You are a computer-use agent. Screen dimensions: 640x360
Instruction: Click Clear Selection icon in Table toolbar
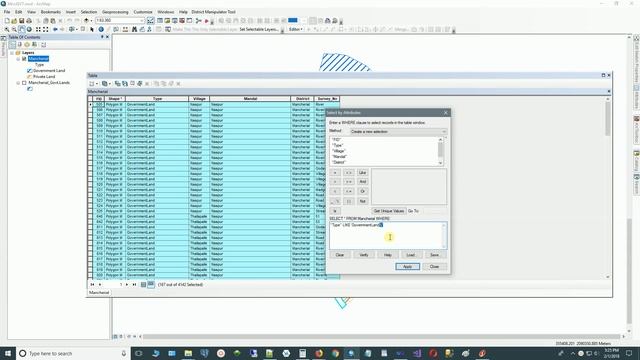tap(132, 84)
